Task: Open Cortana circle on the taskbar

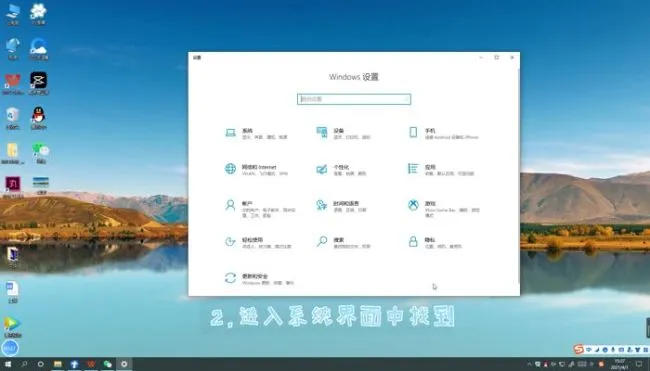Action: (41, 364)
